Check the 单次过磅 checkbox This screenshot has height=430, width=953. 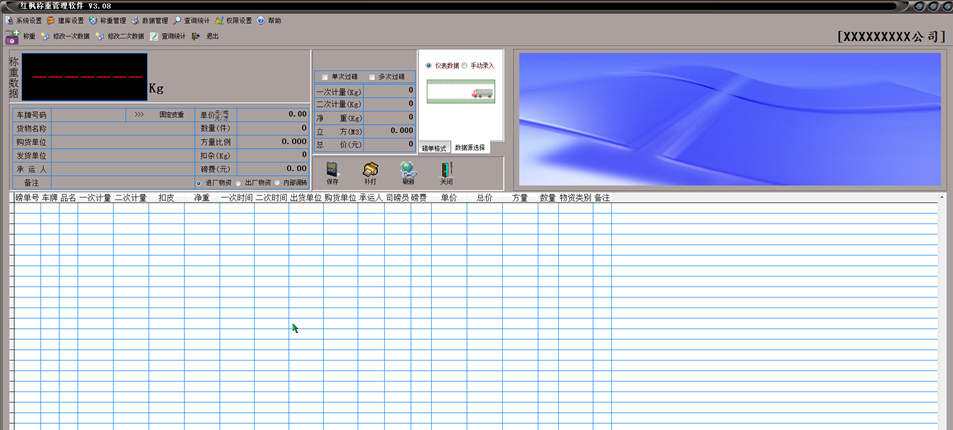(325, 77)
